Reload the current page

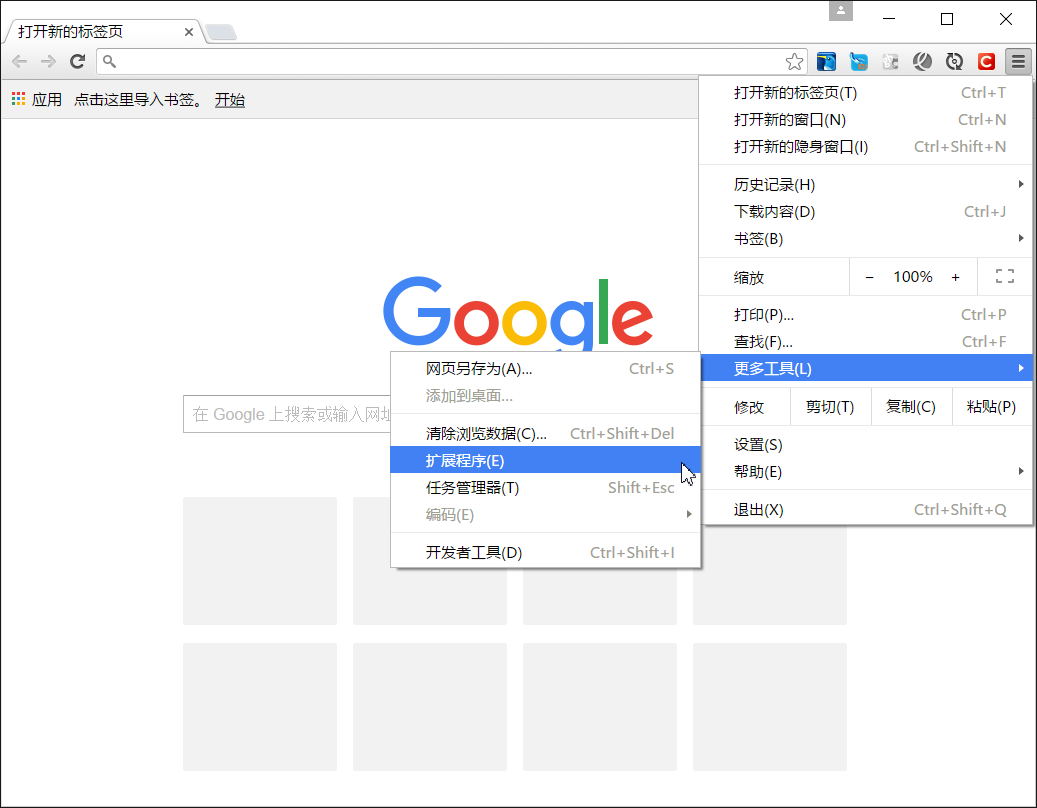point(77,61)
